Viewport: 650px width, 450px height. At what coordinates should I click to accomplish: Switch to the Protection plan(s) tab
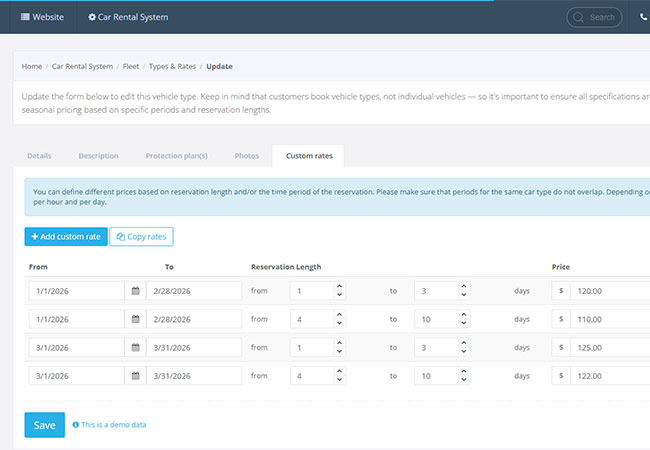(x=177, y=156)
